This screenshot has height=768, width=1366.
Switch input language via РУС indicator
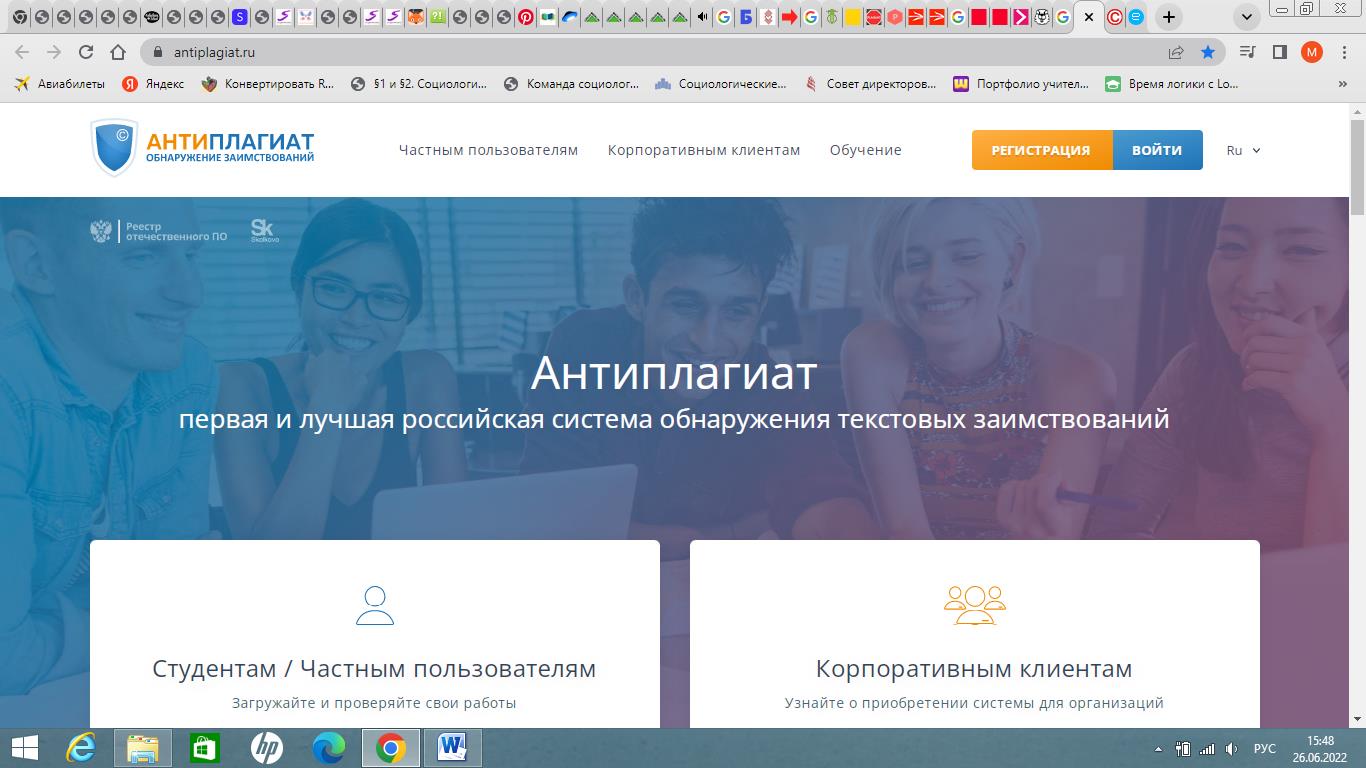pyautogui.click(x=1264, y=749)
